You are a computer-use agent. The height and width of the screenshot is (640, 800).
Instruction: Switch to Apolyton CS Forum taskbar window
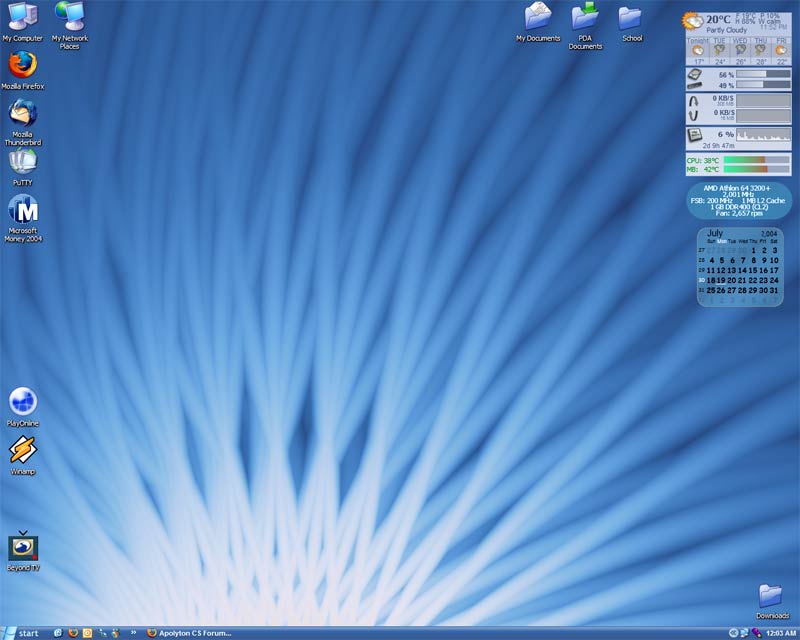coord(190,633)
